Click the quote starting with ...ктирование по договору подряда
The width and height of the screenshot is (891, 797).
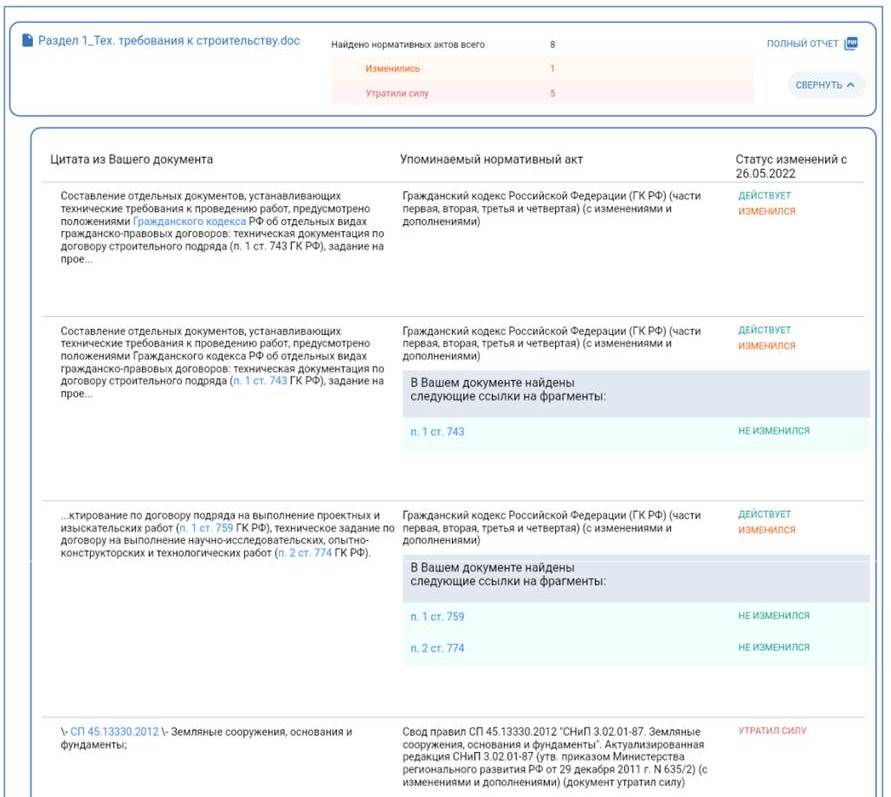pyautogui.click(x=227, y=534)
